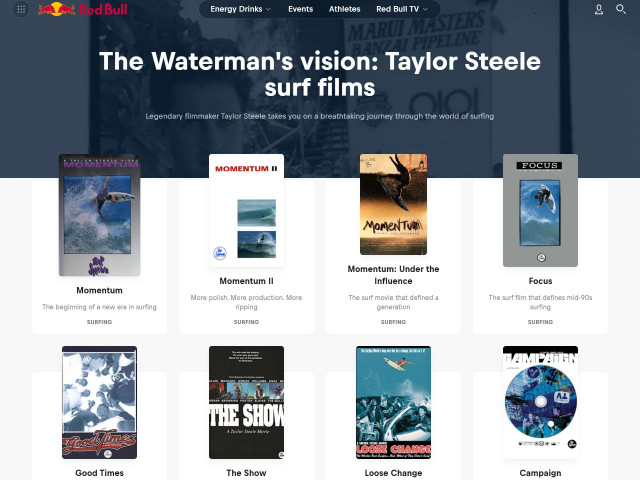Open the Campaign DVD cover thumbnail
Screen dimensions: 640x480
pyautogui.click(x=540, y=402)
